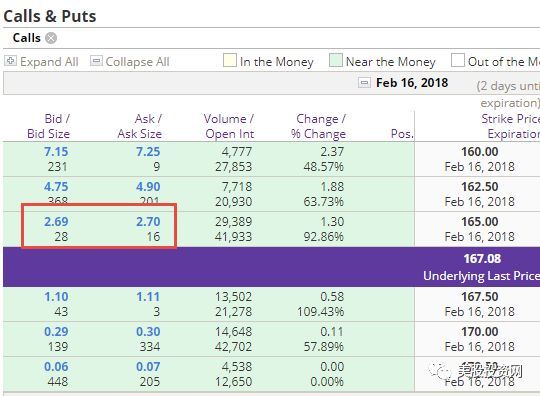The image size is (540, 396).
Task: Click the Out of the Money legend box
Action: pyautogui.click(x=458, y=60)
